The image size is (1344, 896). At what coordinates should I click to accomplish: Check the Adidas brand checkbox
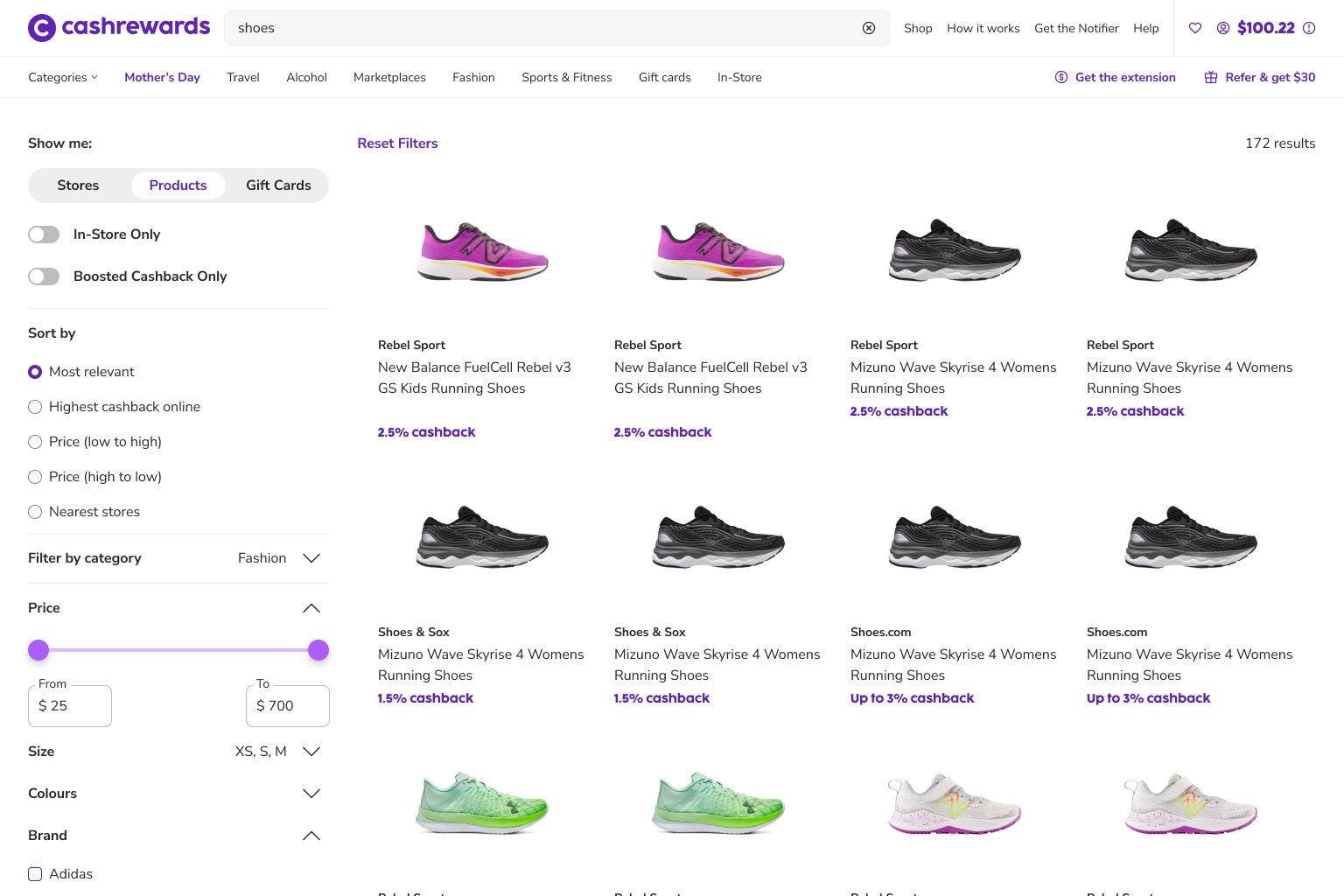click(35, 874)
